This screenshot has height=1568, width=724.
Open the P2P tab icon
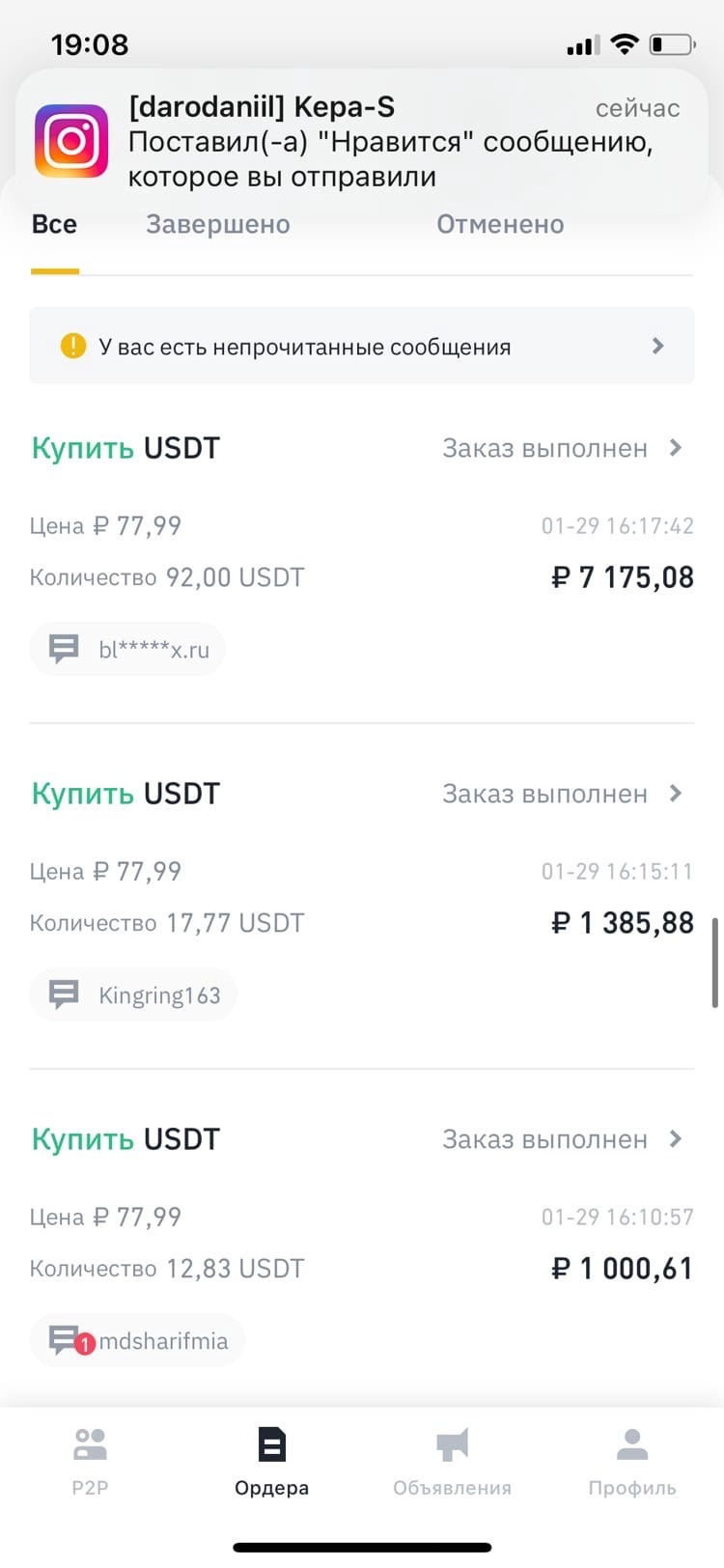tap(90, 1444)
